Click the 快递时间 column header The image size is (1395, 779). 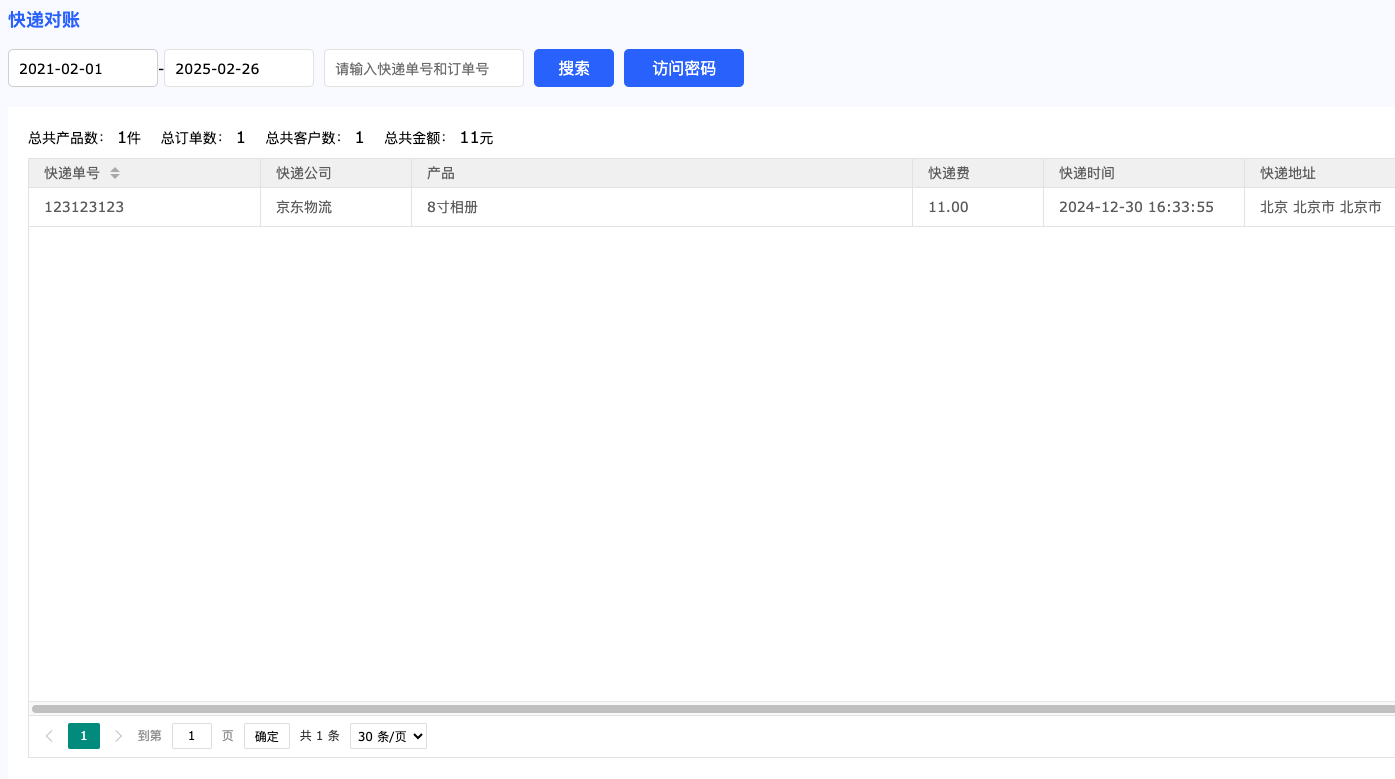pyautogui.click(x=1086, y=173)
